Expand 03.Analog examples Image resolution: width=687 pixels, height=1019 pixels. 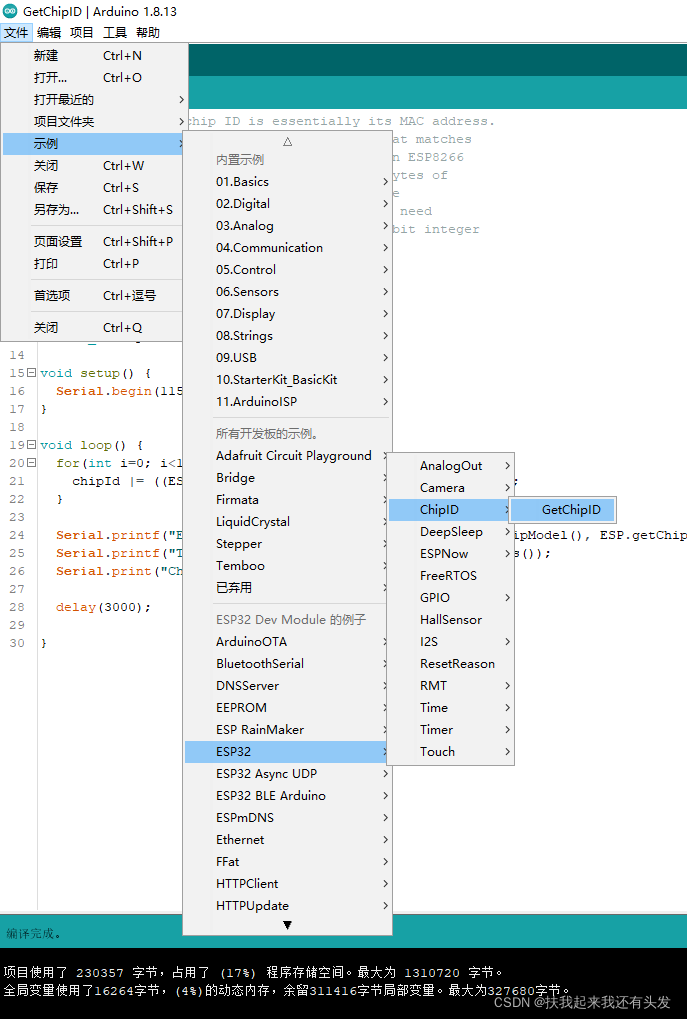click(x=287, y=226)
